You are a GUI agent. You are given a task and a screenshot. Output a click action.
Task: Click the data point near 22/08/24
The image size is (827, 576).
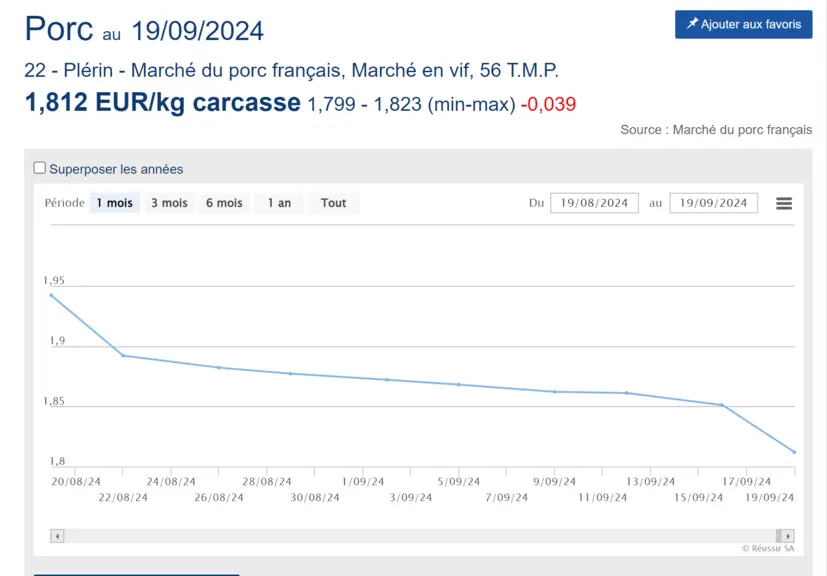(x=123, y=356)
